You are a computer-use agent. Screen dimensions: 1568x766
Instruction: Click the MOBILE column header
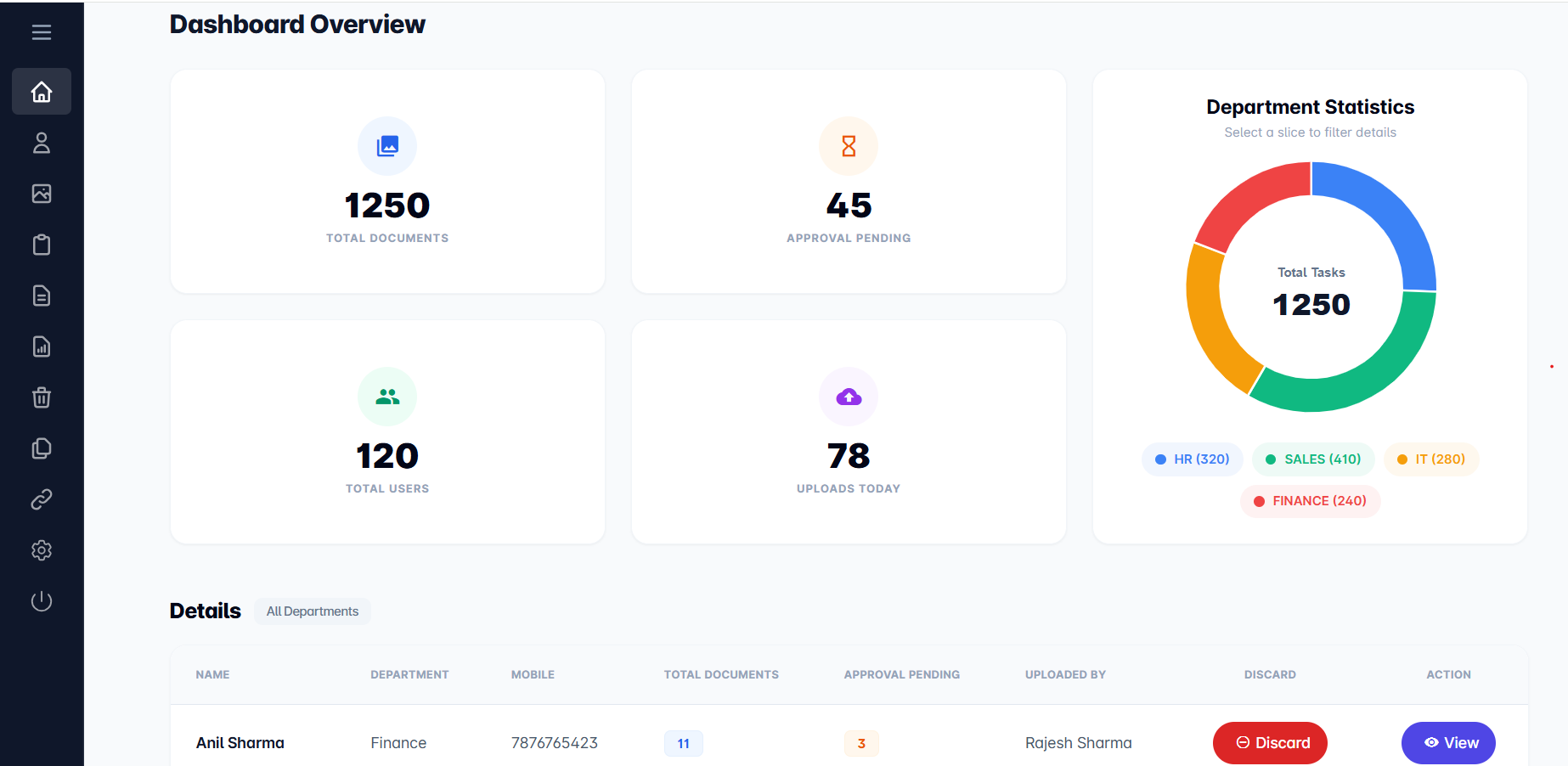[533, 674]
